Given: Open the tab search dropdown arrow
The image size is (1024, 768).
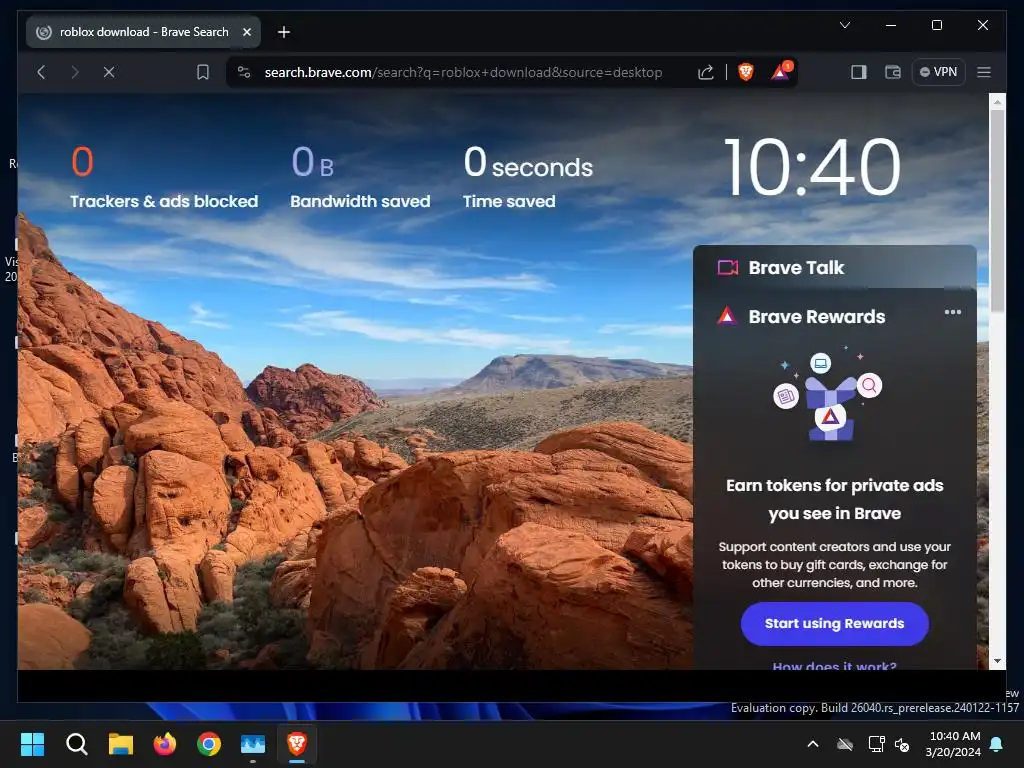Looking at the screenshot, I should [x=844, y=25].
